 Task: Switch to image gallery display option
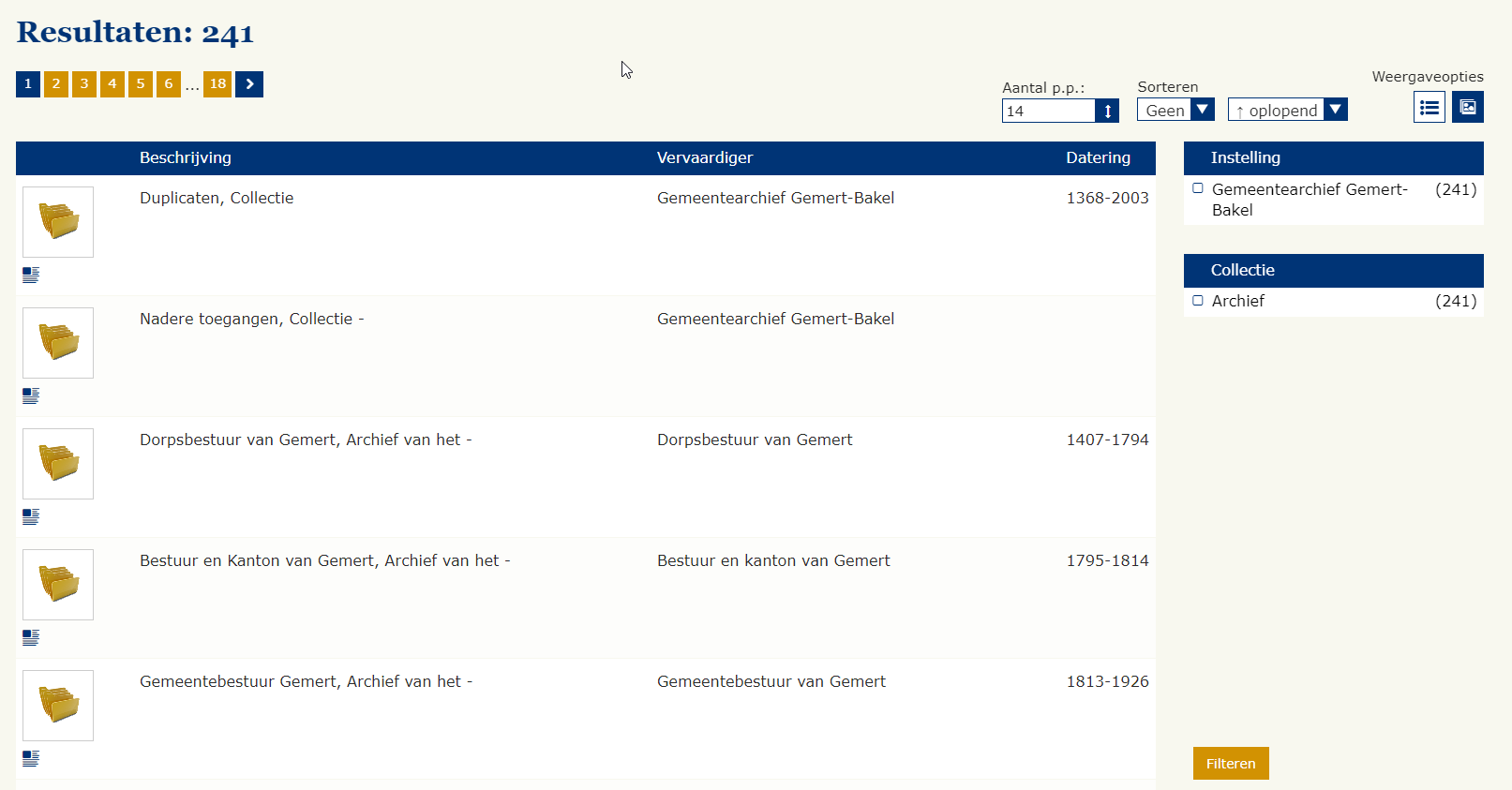click(1468, 107)
